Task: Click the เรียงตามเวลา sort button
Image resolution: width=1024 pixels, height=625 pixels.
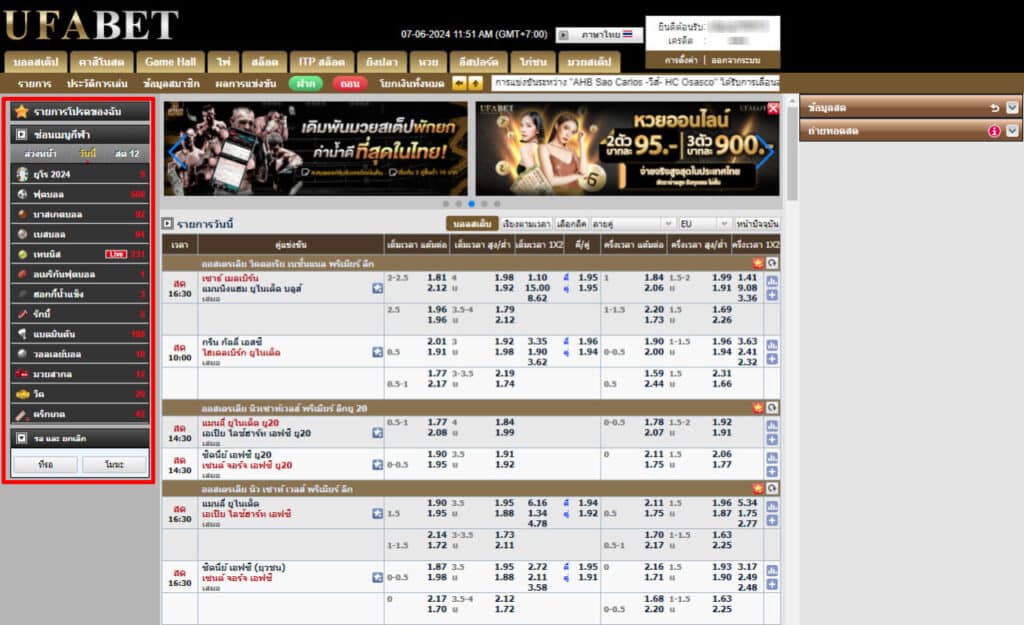Action: (x=527, y=224)
